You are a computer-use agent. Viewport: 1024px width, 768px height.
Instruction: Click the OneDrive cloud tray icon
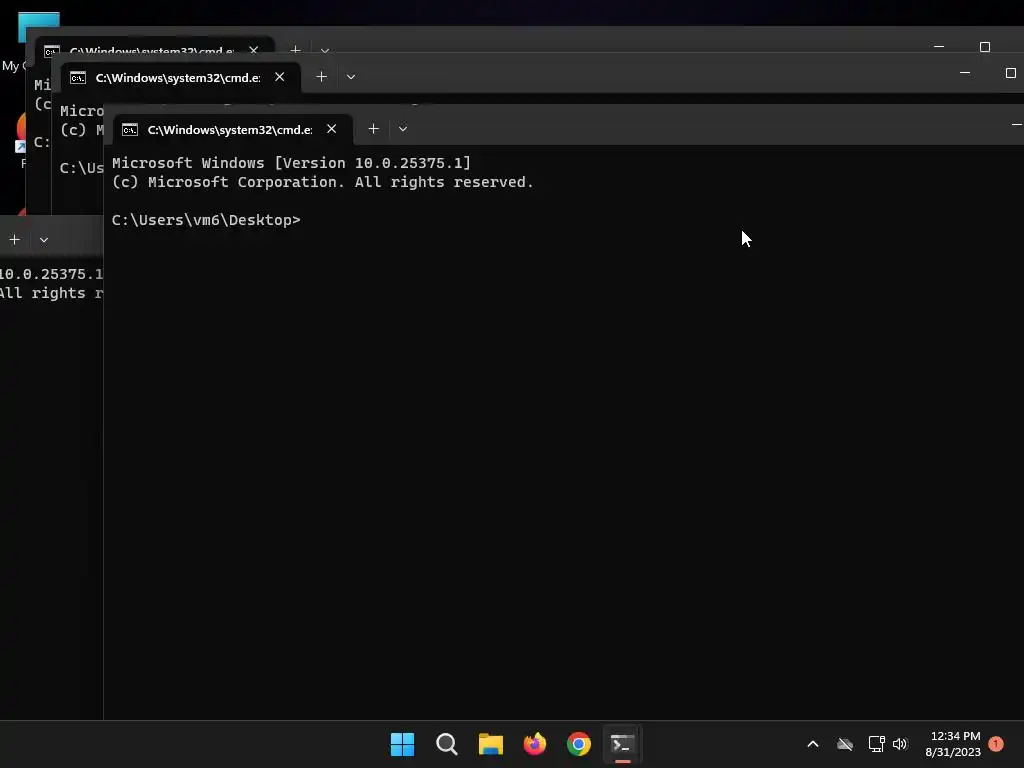[845, 744]
